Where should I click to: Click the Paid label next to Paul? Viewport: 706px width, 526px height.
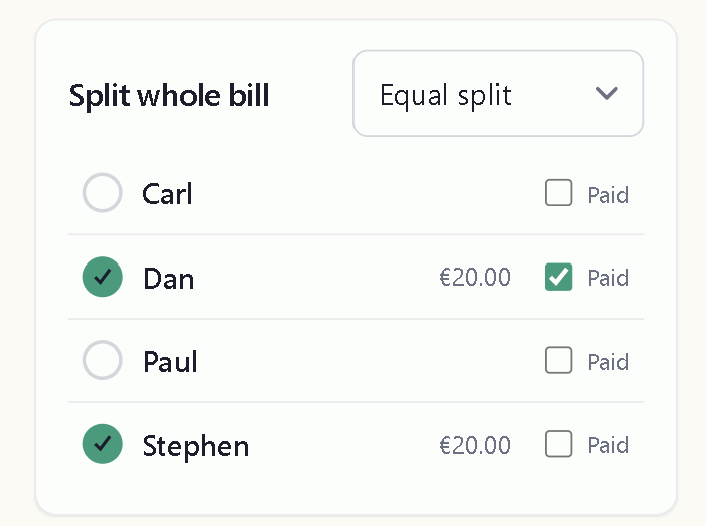pyautogui.click(x=608, y=362)
